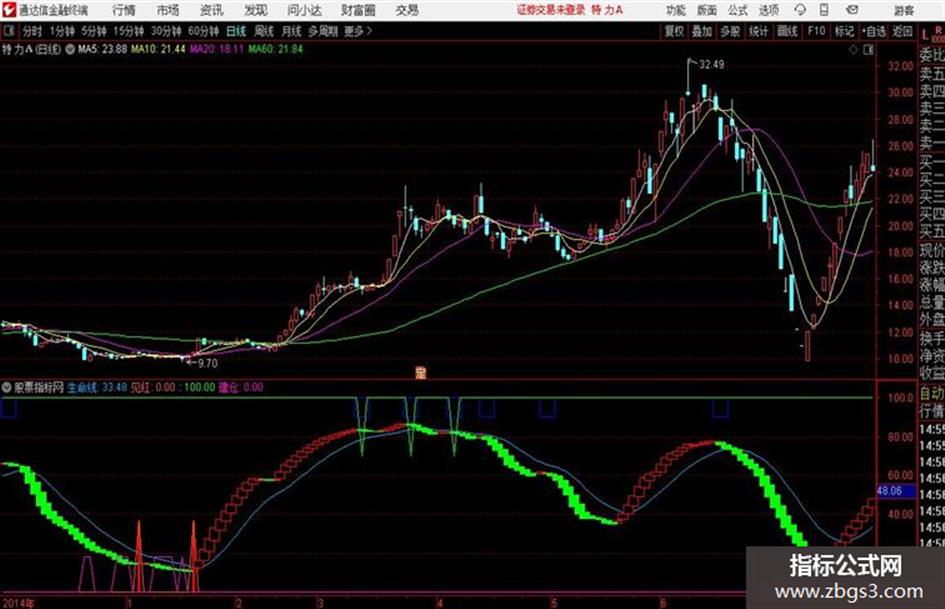Click the 生命线 33.48 indicator value
Image resolution: width=945 pixels, height=609 pixels.
click(96, 388)
